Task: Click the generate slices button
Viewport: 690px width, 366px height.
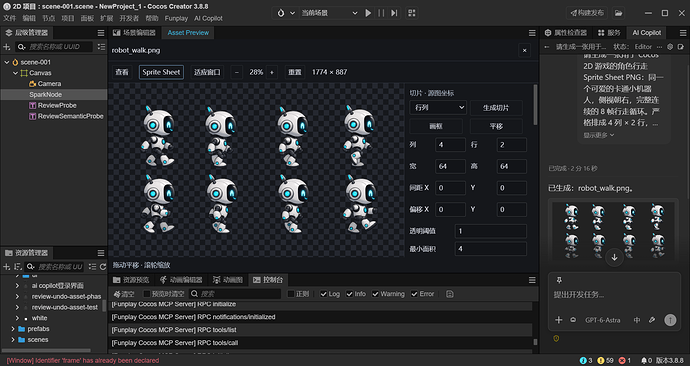Action: click(496, 108)
